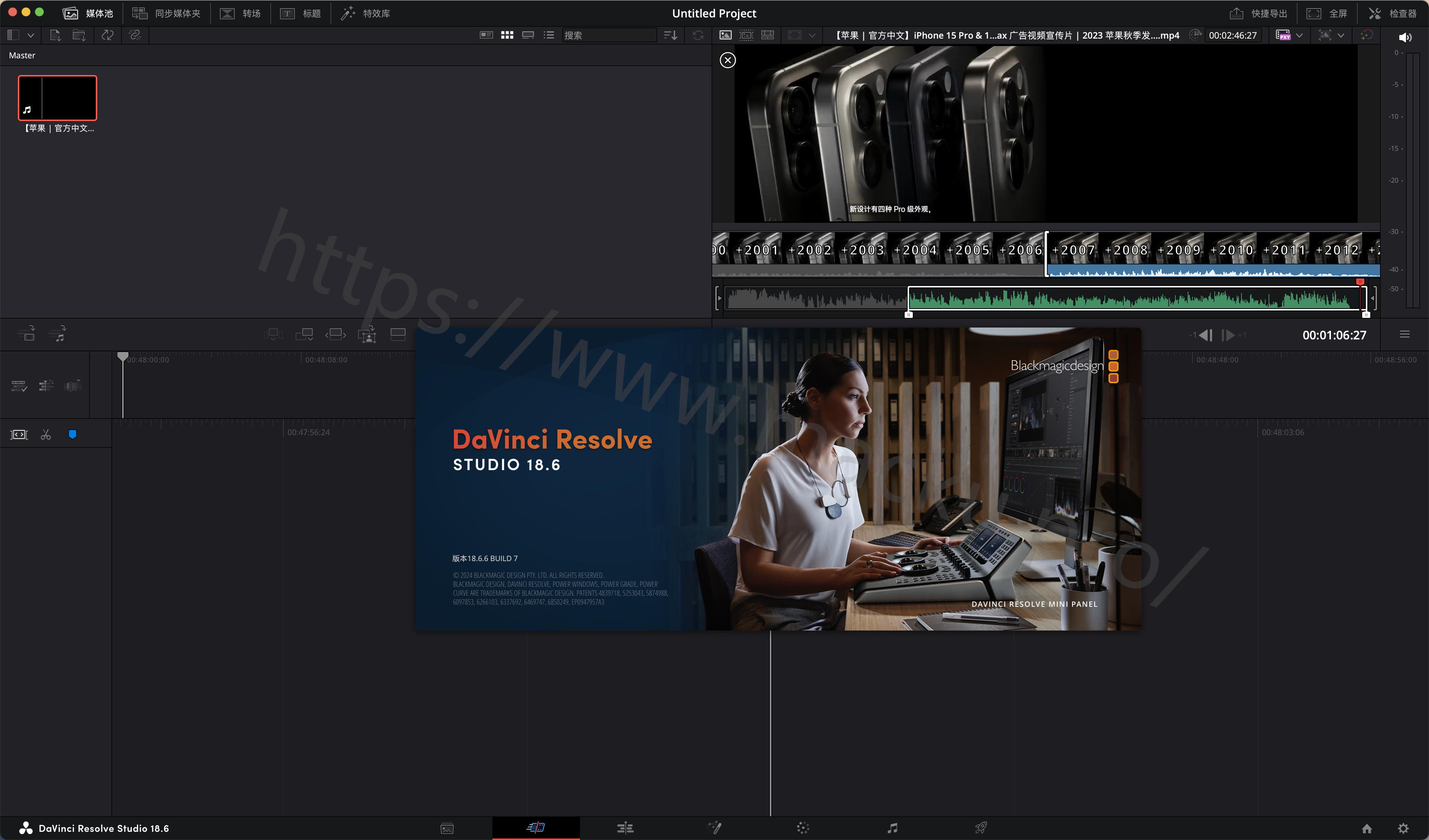Viewport: 1429px width, 840px height.
Task: Switch media pool to list view
Action: tap(549, 35)
